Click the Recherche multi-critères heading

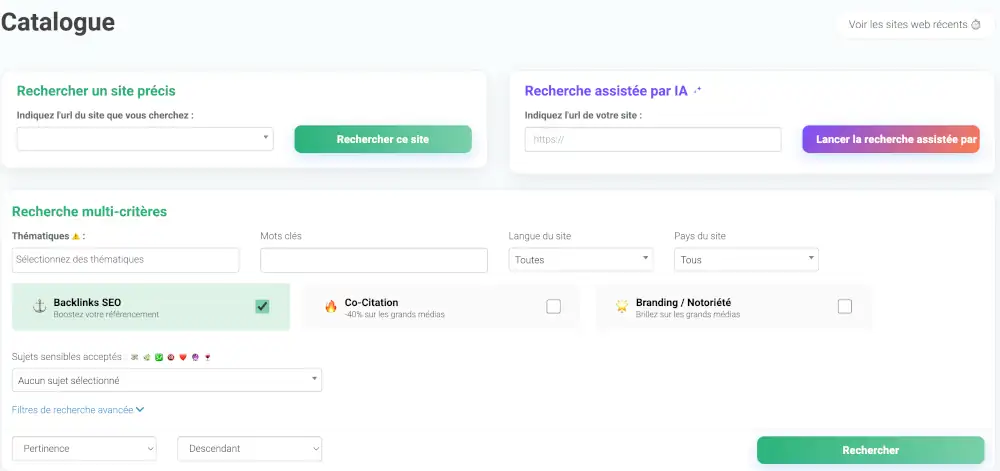click(89, 212)
